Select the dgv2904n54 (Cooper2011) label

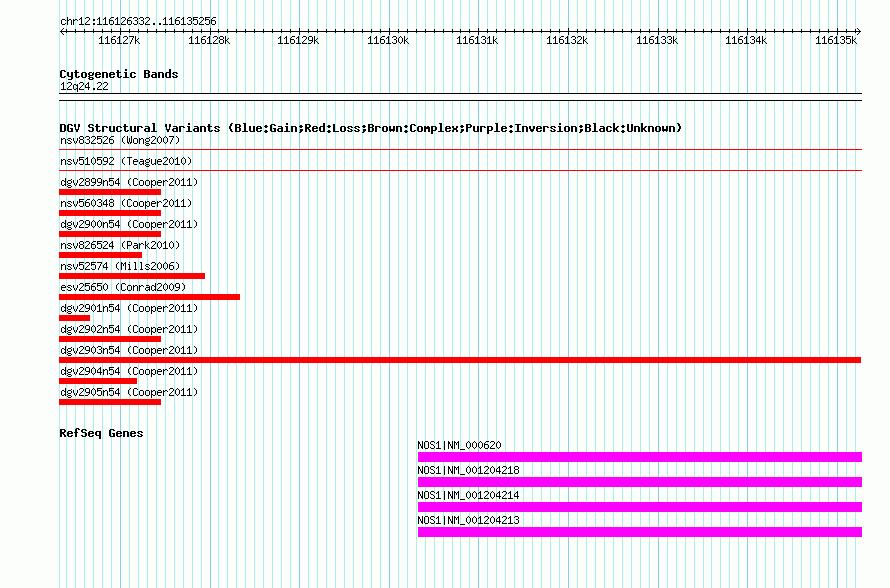129,371
